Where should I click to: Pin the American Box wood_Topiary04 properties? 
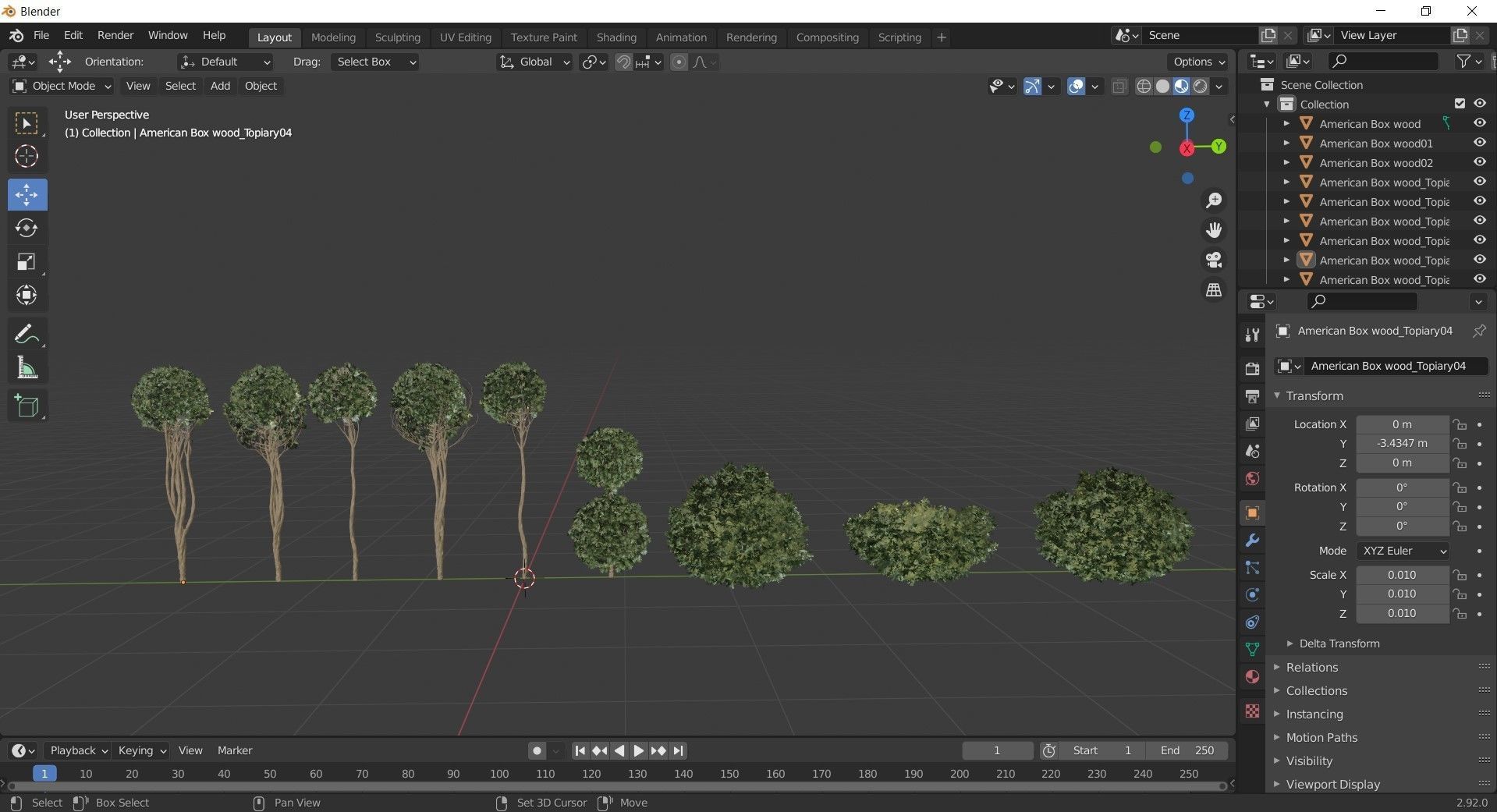point(1478,331)
